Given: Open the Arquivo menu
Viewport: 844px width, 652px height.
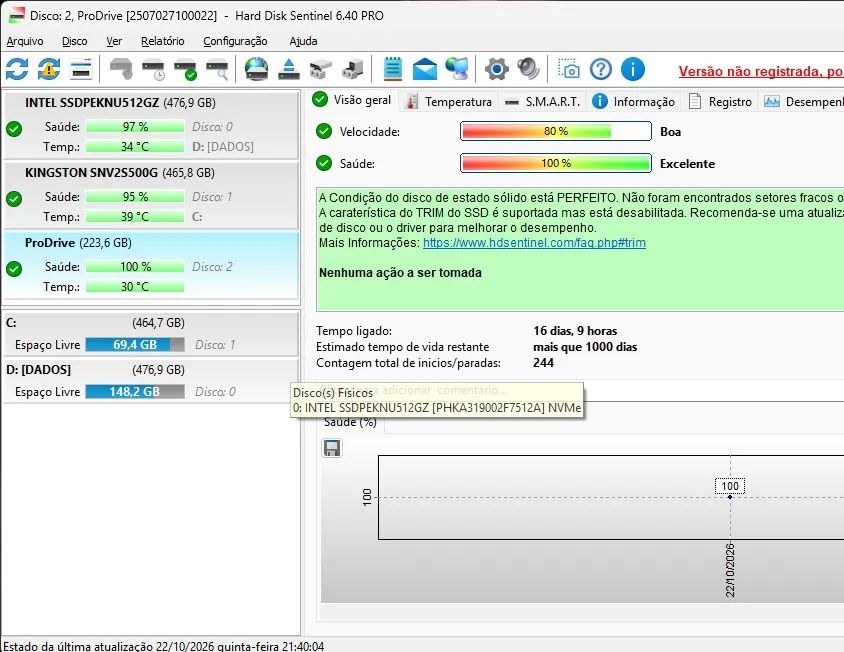Looking at the screenshot, I should click(25, 41).
